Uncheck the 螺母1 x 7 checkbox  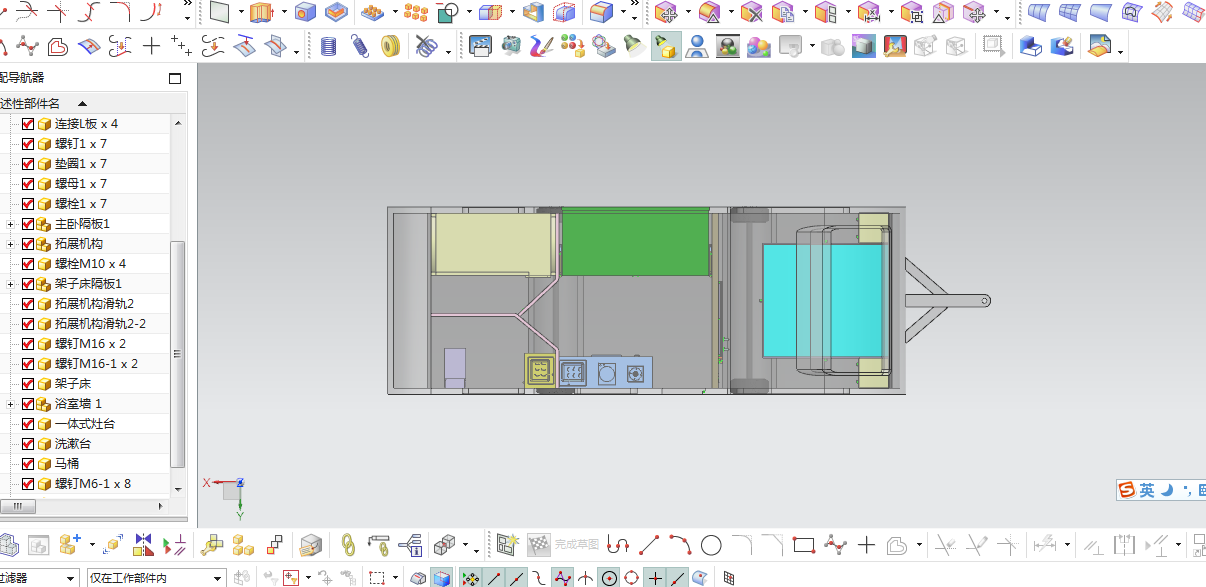28,184
